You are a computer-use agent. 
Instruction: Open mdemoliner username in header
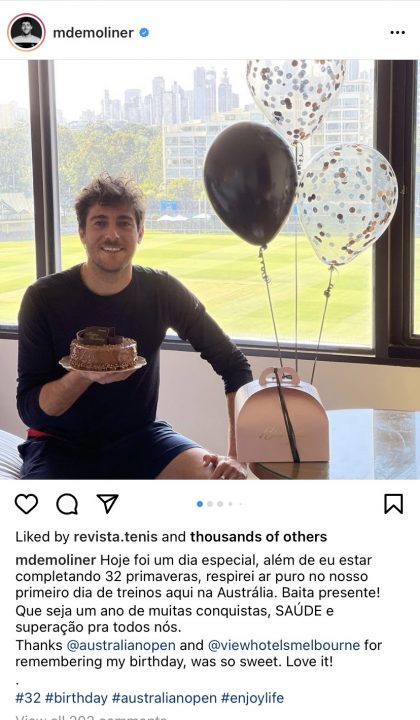(93, 33)
